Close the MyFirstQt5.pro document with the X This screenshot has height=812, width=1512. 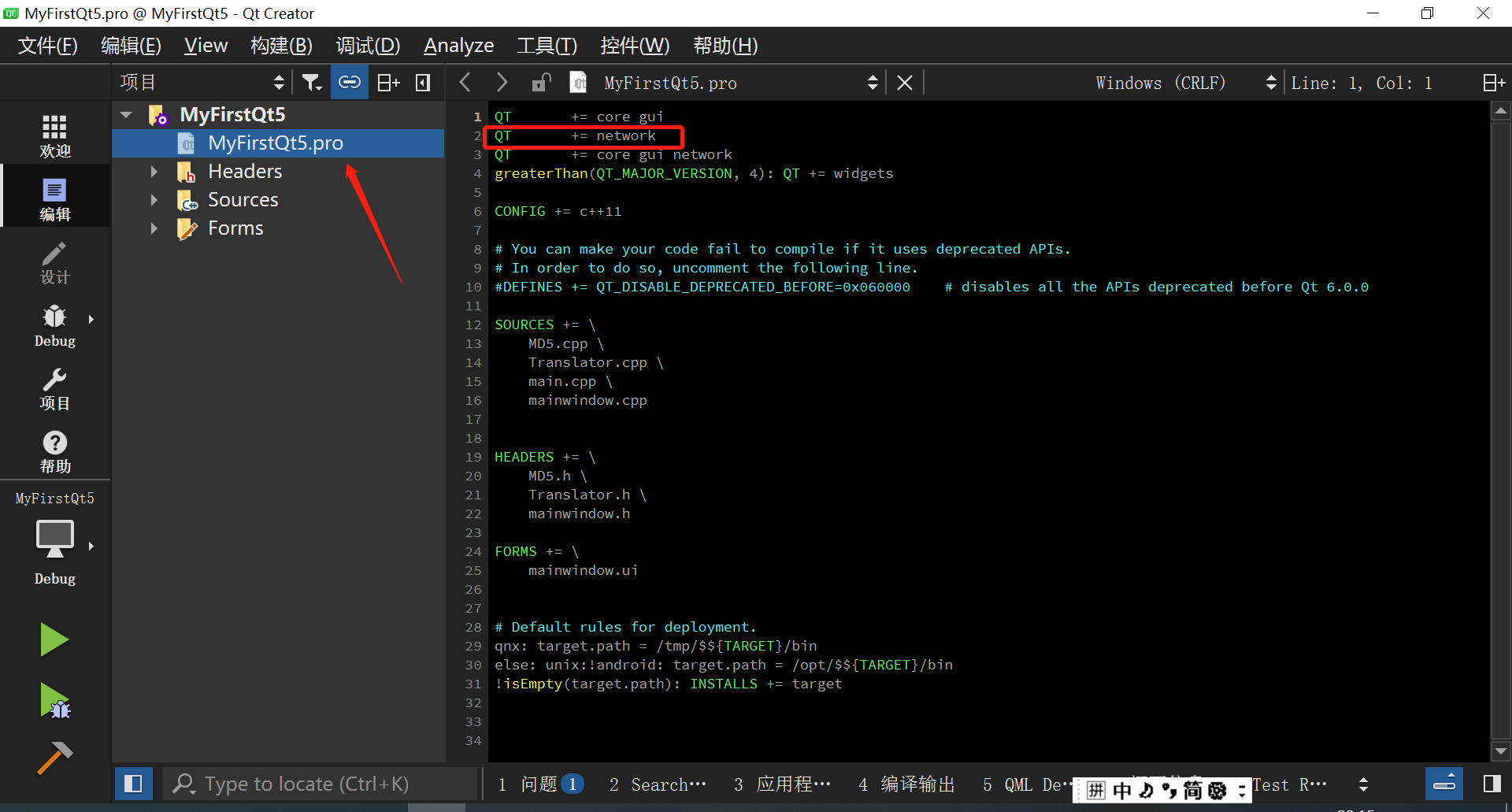(x=904, y=82)
